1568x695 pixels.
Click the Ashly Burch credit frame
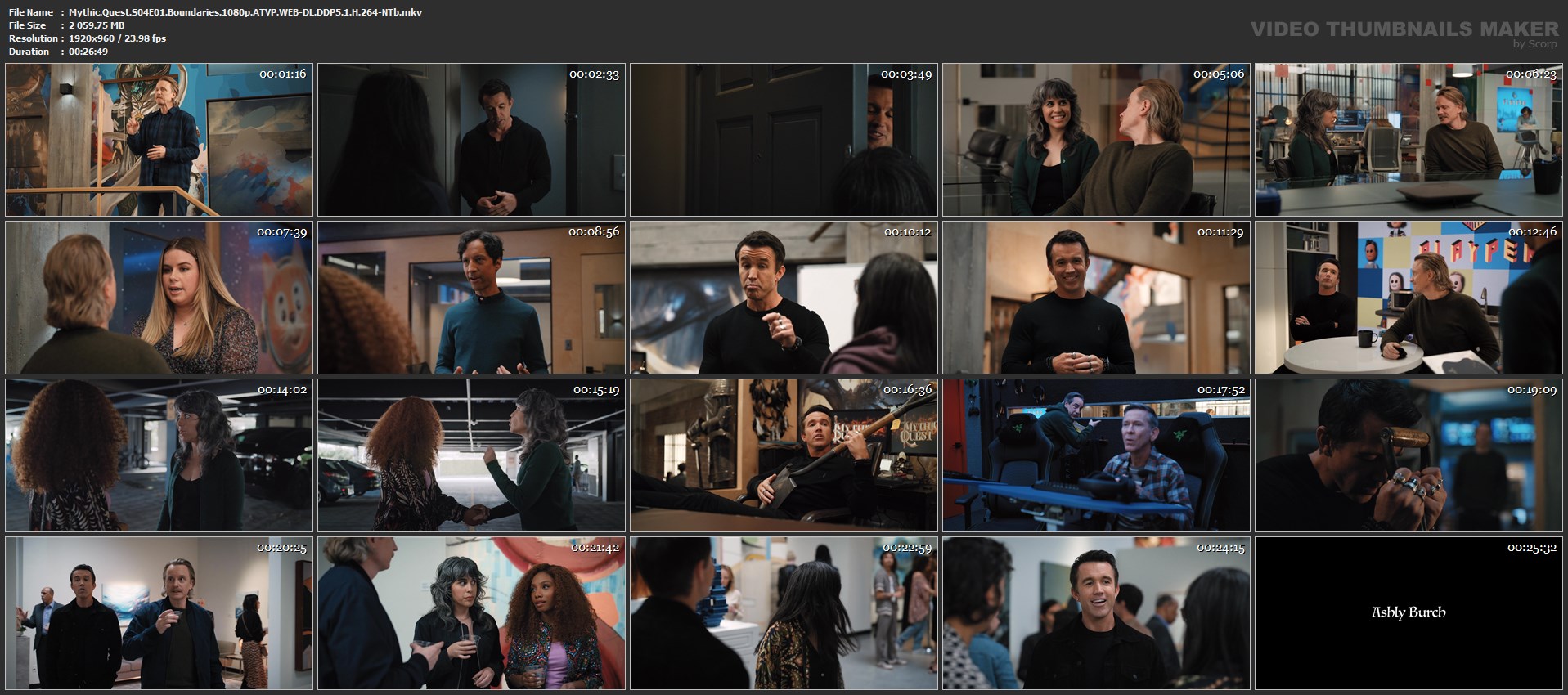tap(1409, 612)
